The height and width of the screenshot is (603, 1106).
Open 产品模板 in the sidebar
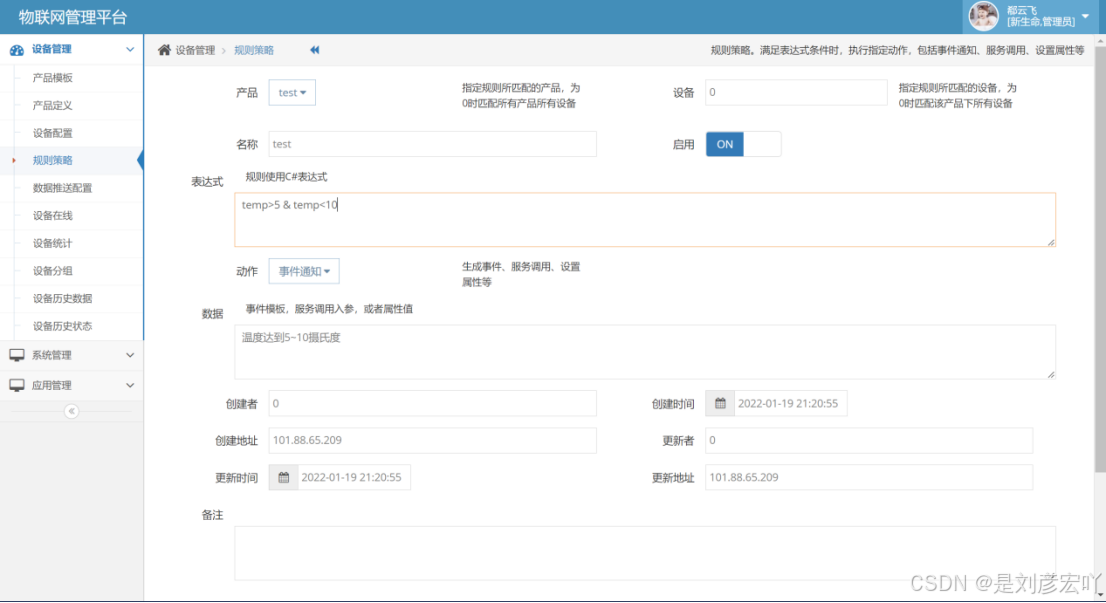(x=53, y=78)
